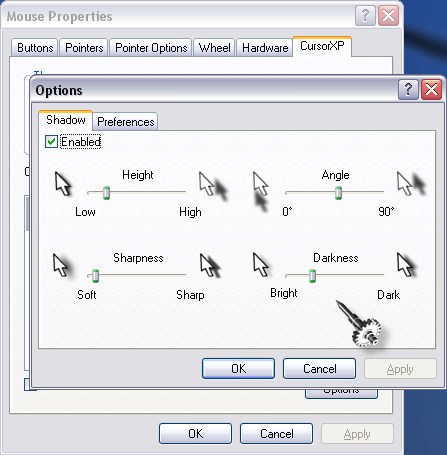Click the Height slider thumb

106,193
